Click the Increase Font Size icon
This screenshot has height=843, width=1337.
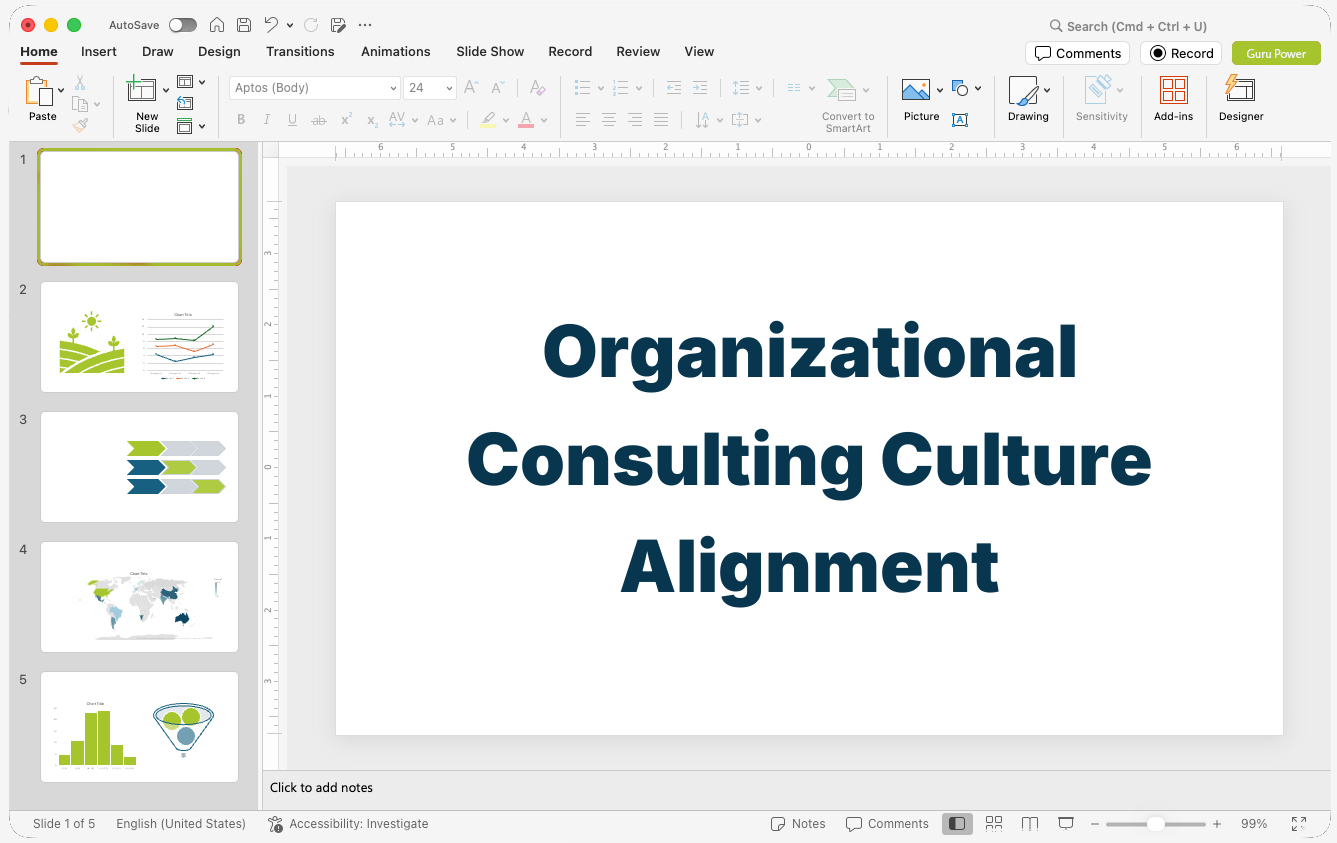pos(472,88)
